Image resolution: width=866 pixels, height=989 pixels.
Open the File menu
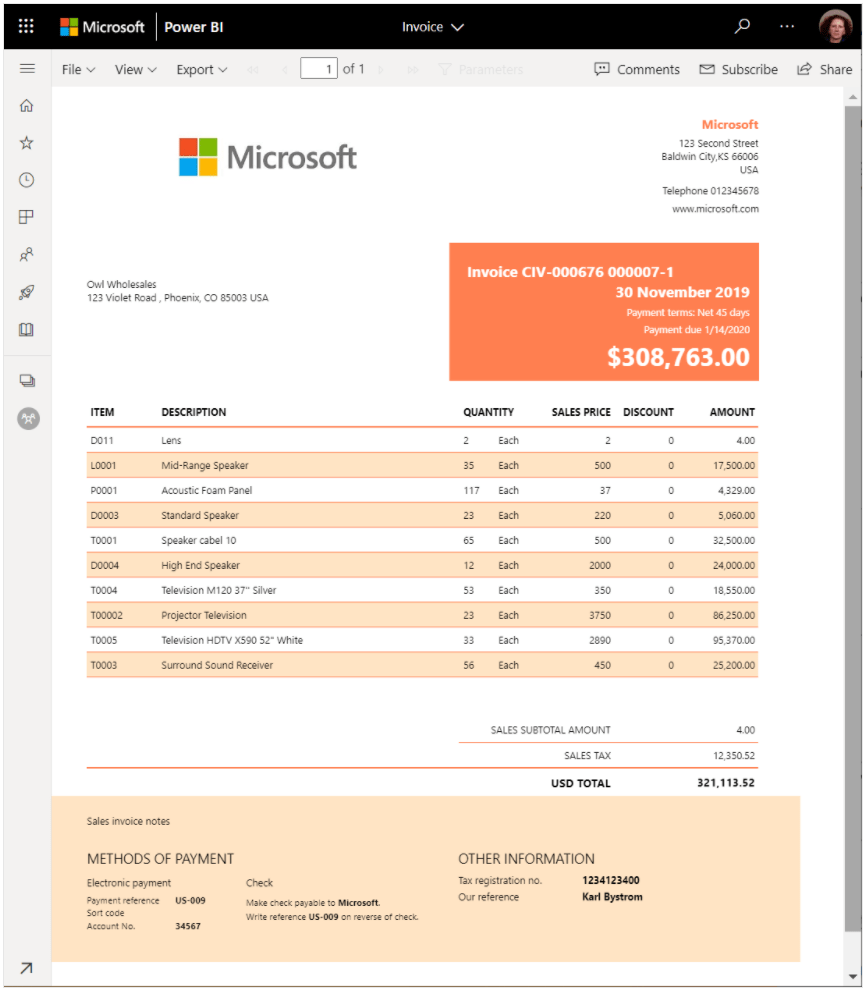(77, 69)
